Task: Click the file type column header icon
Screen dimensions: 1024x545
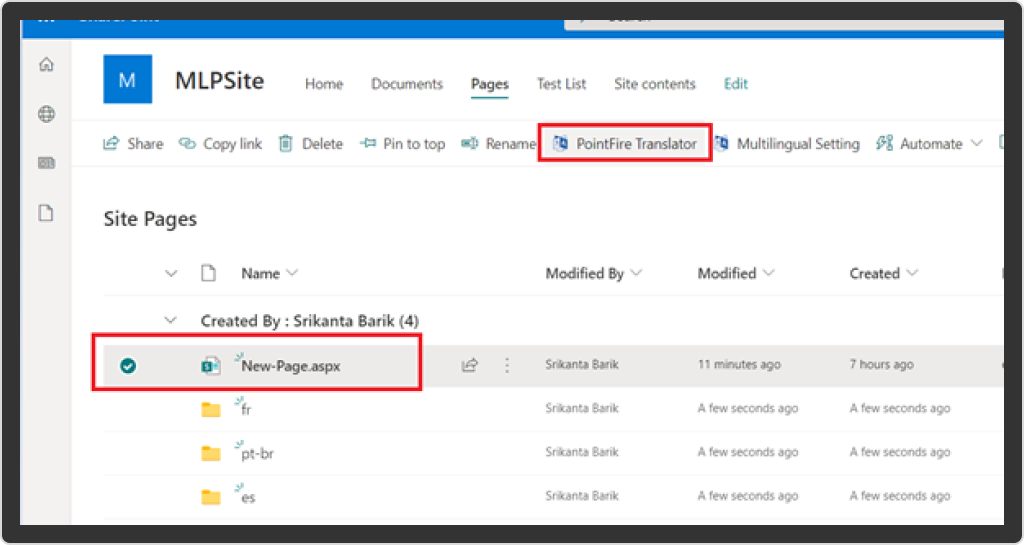Action: [208, 273]
